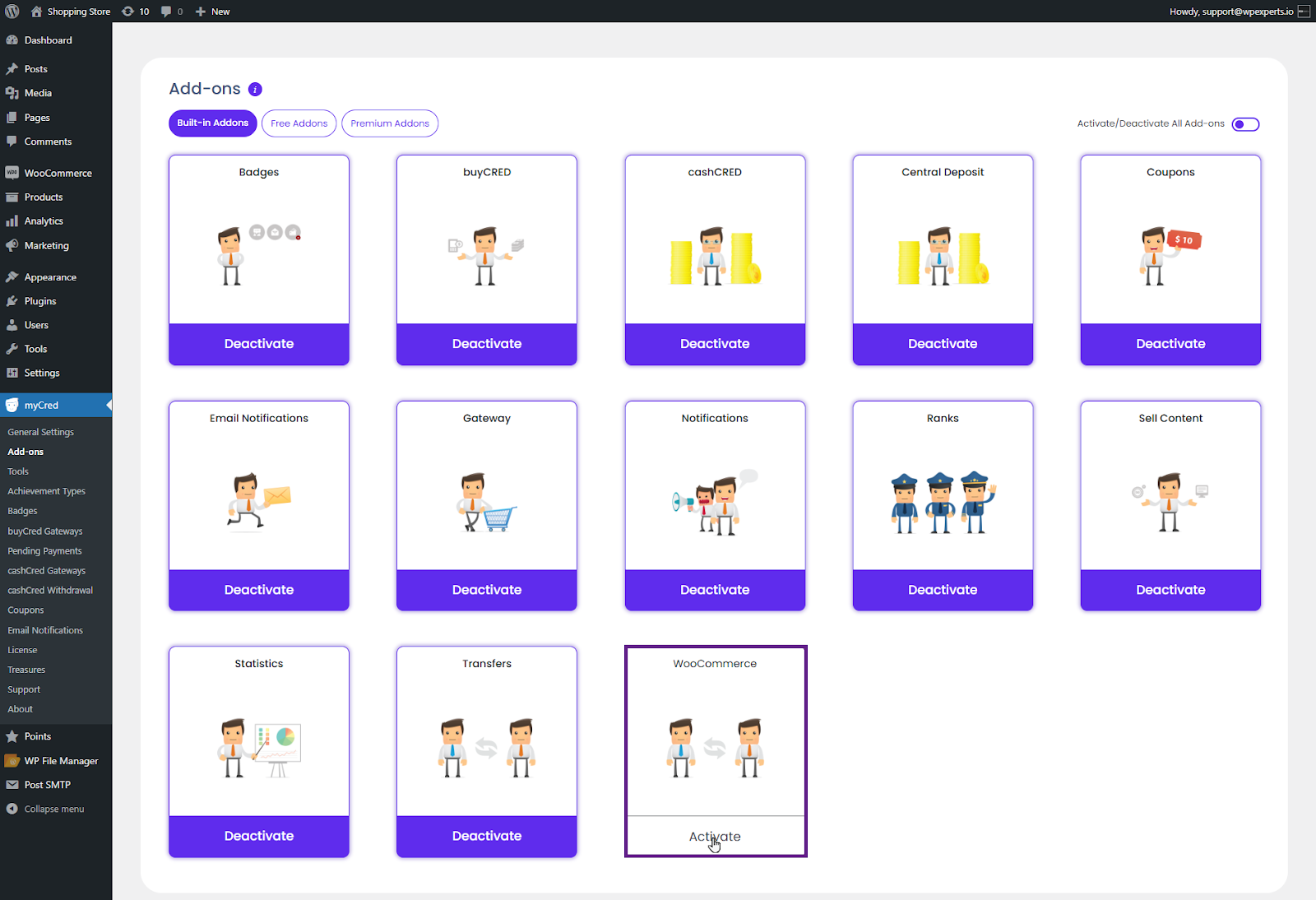Click the plus New icon in admin bar
Image resolution: width=1316 pixels, height=900 pixels.
pyautogui.click(x=200, y=12)
